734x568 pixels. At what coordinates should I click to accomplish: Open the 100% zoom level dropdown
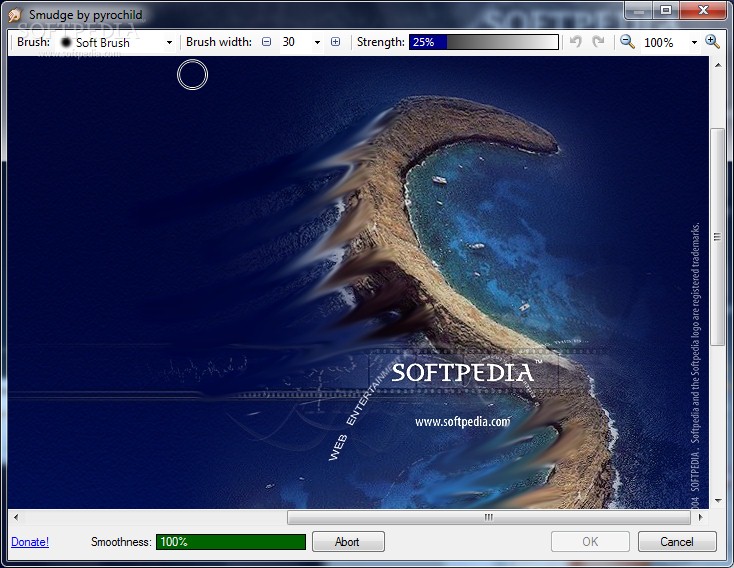(x=694, y=43)
